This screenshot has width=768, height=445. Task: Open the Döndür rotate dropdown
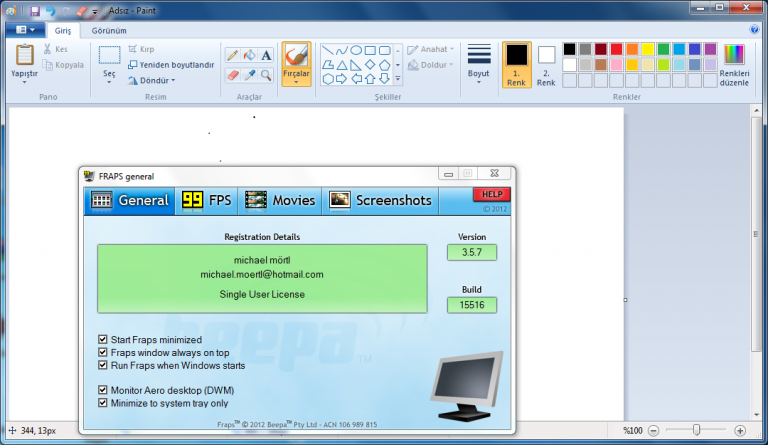[151, 80]
